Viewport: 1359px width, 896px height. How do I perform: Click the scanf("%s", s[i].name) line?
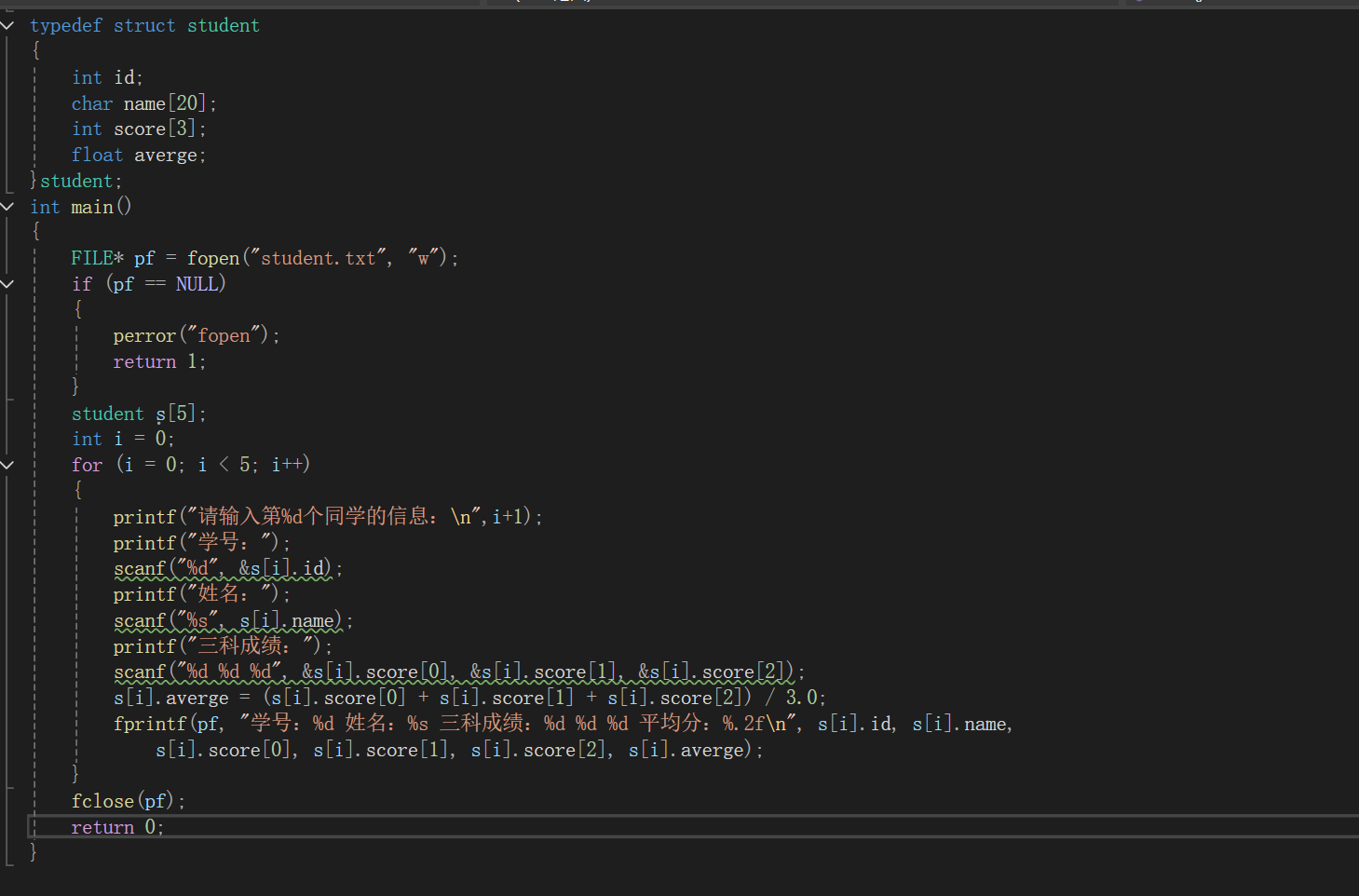pos(233,620)
